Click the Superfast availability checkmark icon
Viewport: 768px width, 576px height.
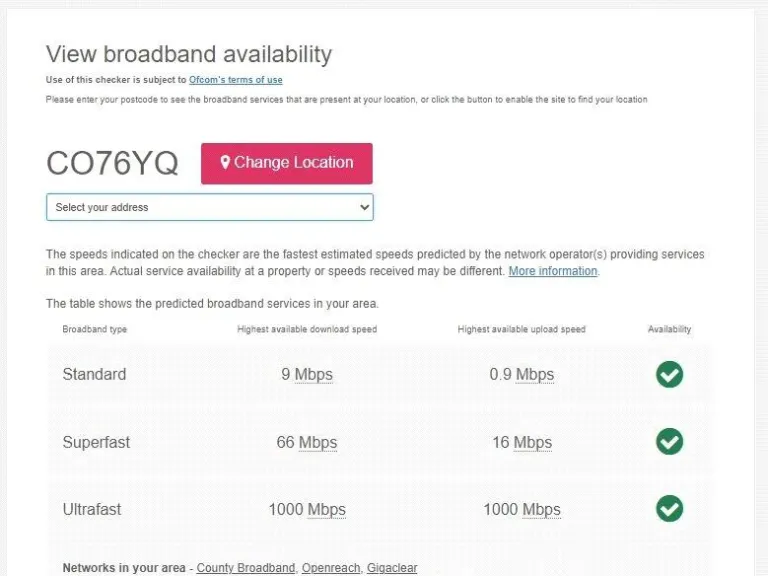point(669,441)
